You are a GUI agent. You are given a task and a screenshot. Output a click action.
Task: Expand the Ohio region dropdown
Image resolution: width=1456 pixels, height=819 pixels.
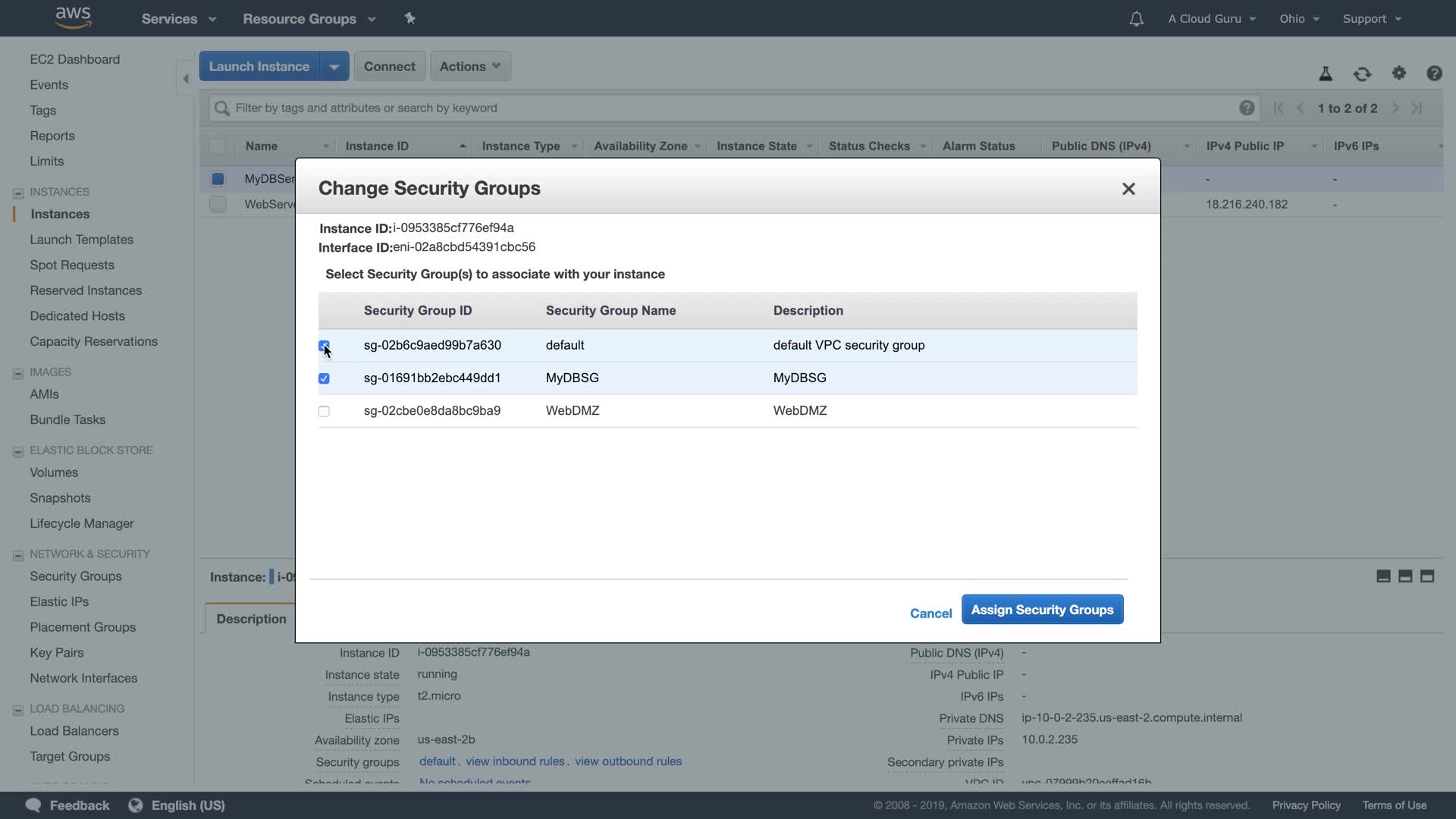pyautogui.click(x=1299, y=19)
